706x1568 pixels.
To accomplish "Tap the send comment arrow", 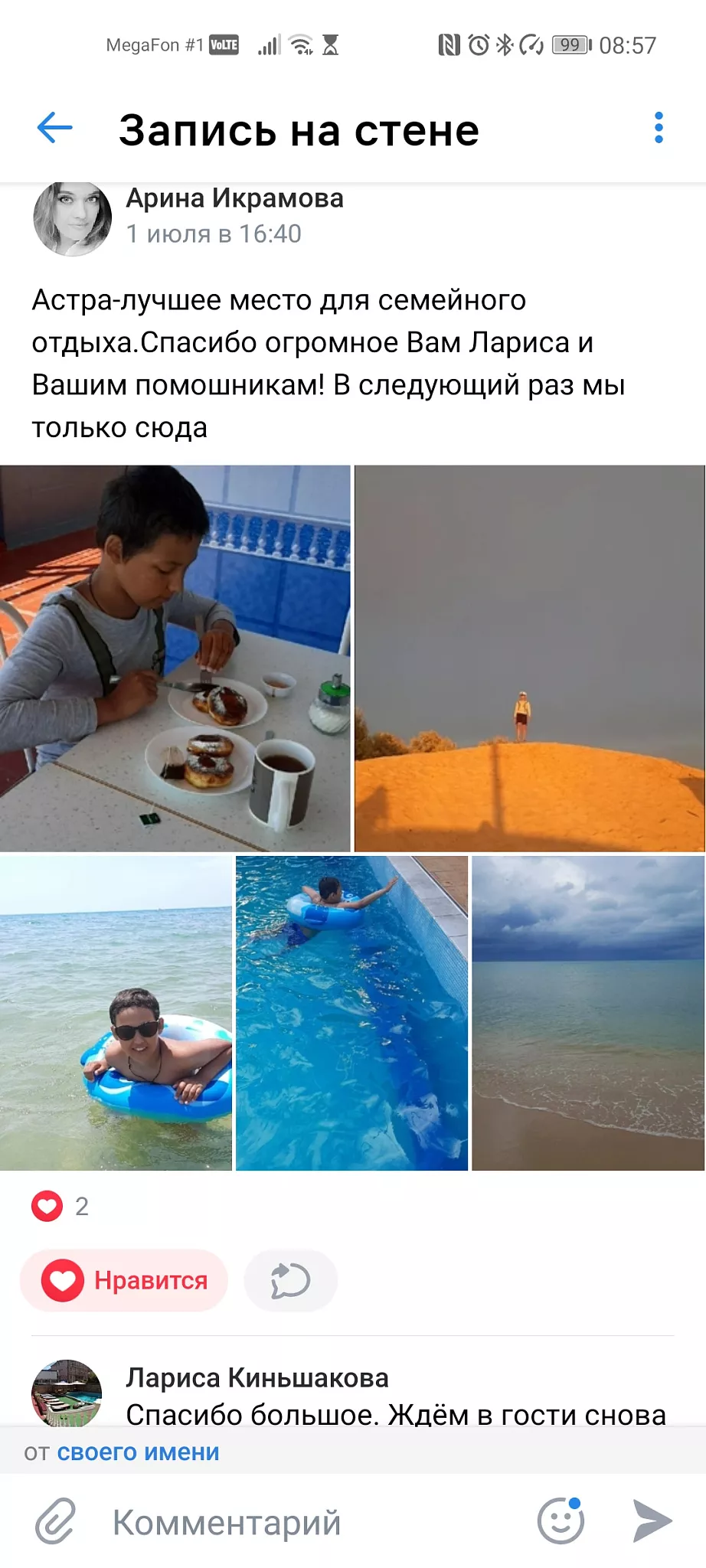I will tap(652, 1521).
